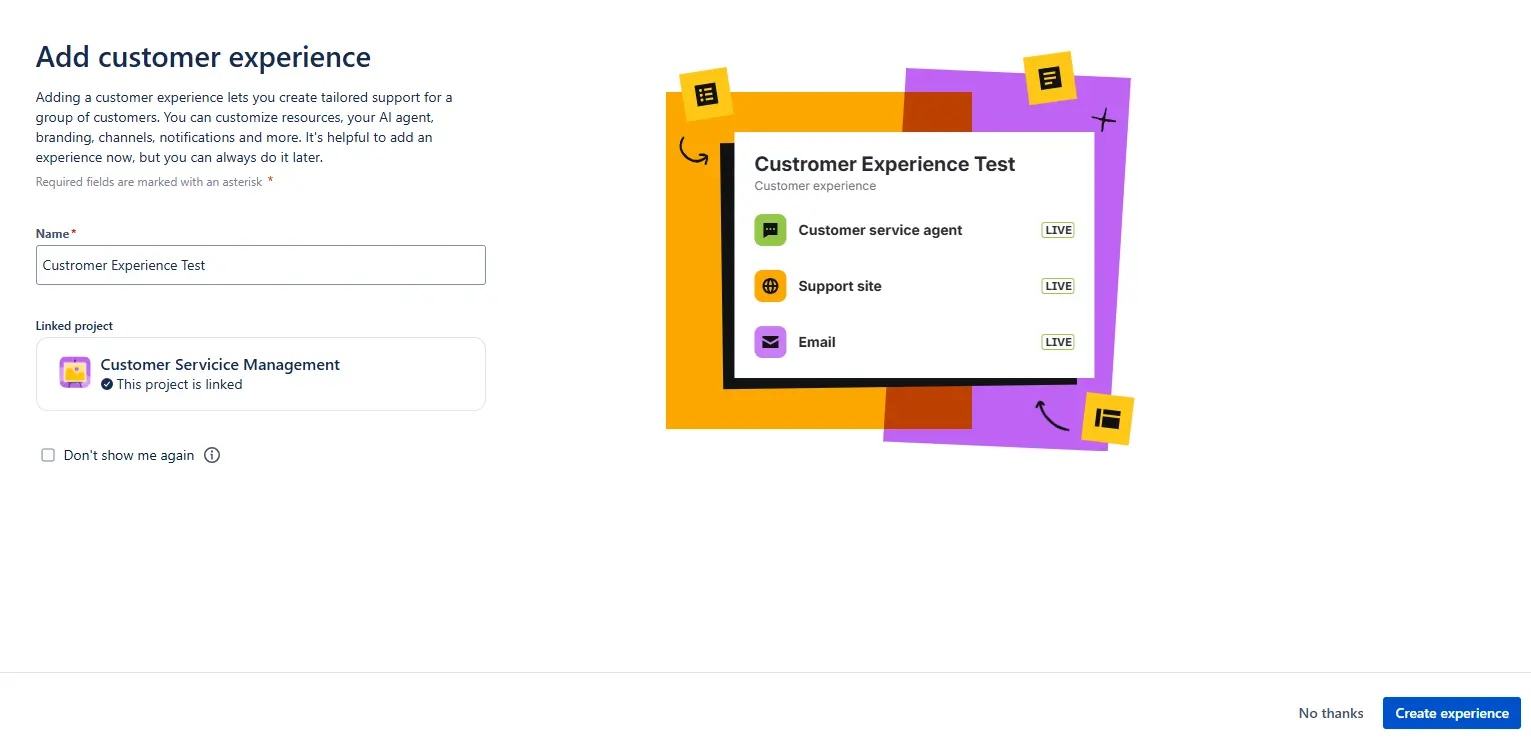Screen dimensions: 1531x743
Task: Click the yellow checklist sticky note icon
Action: pyautogui.click(x=706, y=95)
